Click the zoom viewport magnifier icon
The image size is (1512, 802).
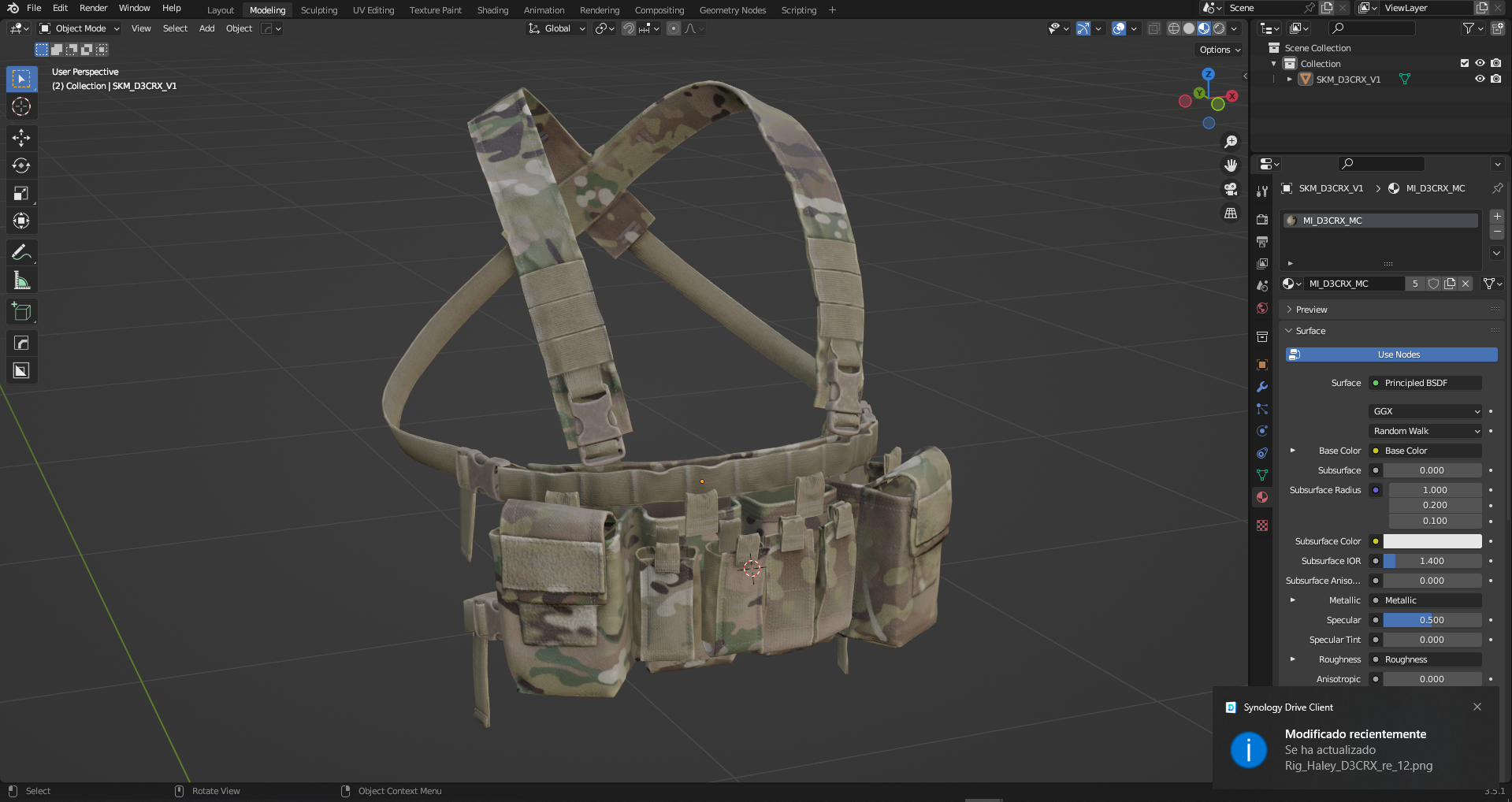click(1231, 142)
